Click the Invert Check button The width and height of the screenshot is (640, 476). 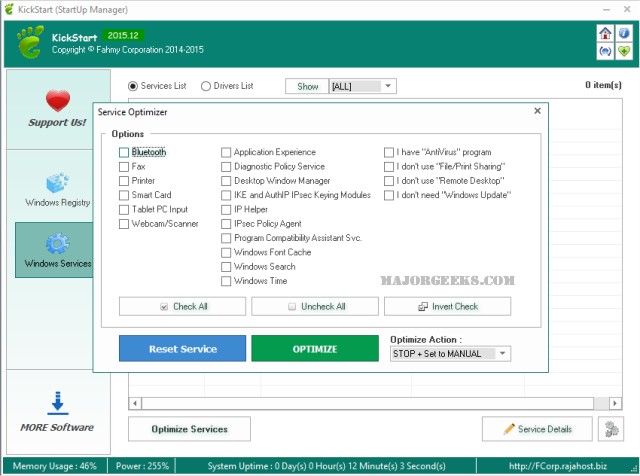[447, 307]
